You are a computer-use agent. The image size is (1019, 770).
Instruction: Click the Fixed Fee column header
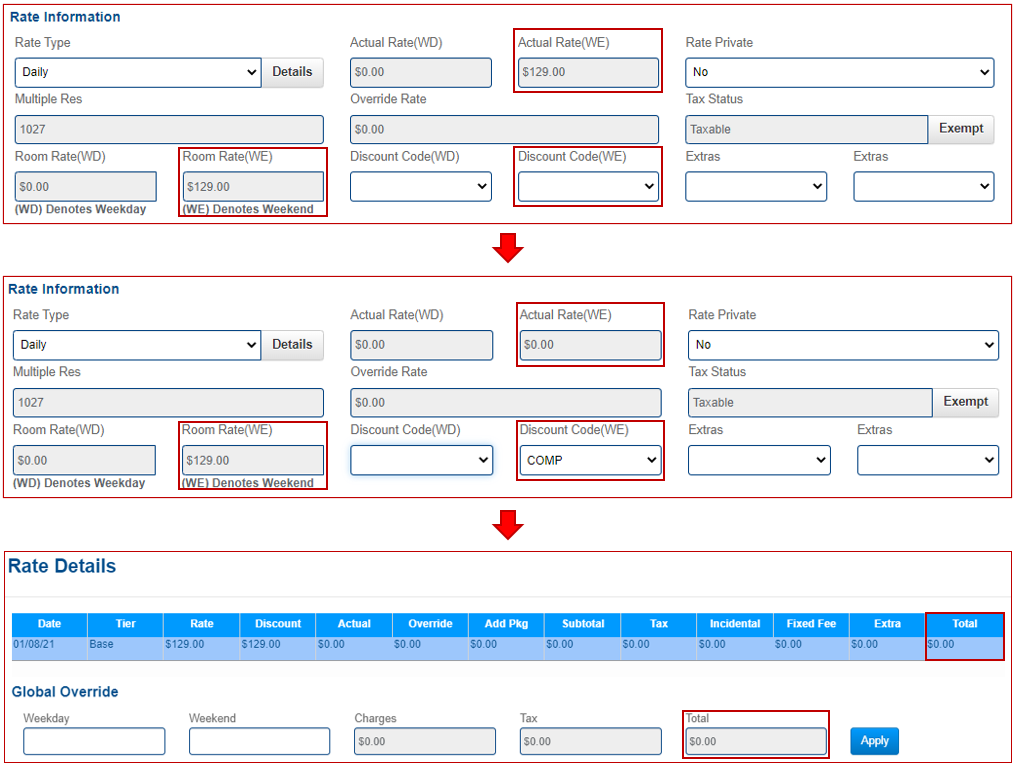pyautogui.click(x=811, y=624)
